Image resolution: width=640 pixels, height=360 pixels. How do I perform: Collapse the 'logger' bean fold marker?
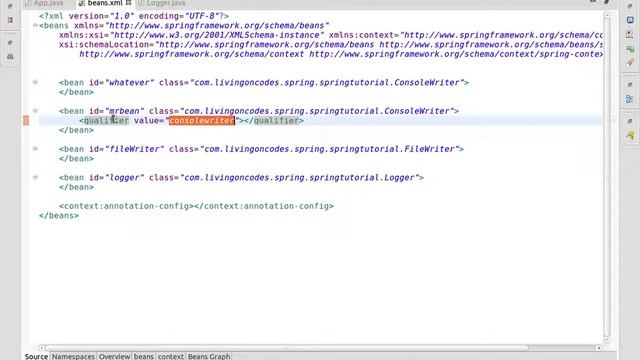[x=35, y=177]
